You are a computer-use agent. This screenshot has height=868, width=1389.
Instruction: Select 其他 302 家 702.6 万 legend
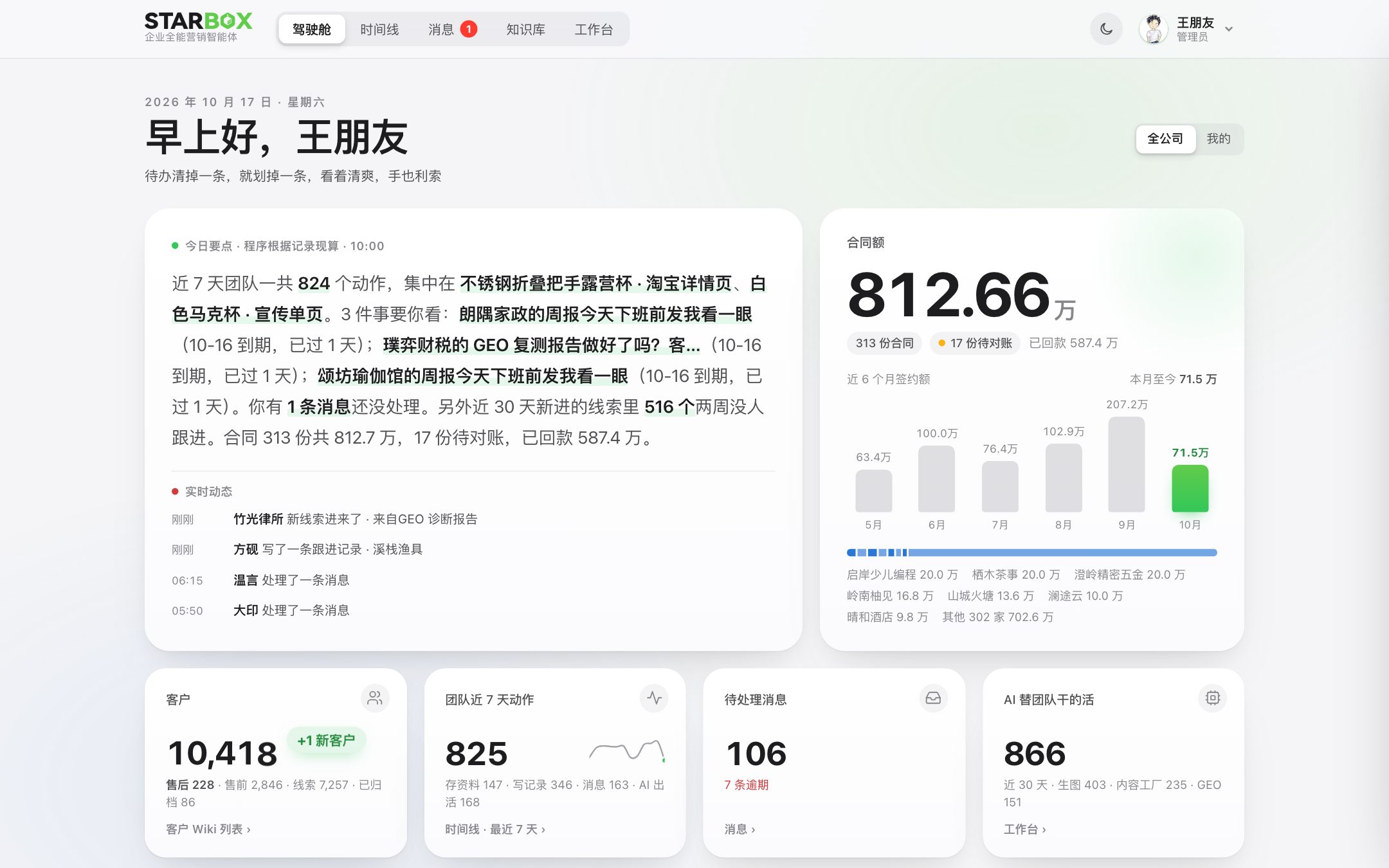point(997,617)
